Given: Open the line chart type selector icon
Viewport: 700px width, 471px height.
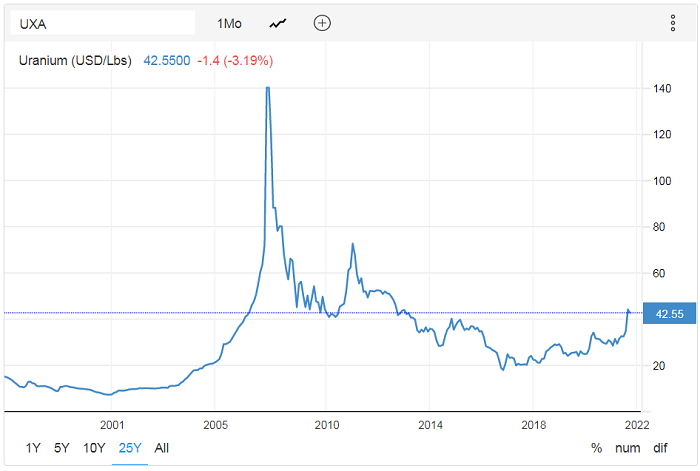Looking at the screenshot, I should pyautogui.click(x=278, y=23).
